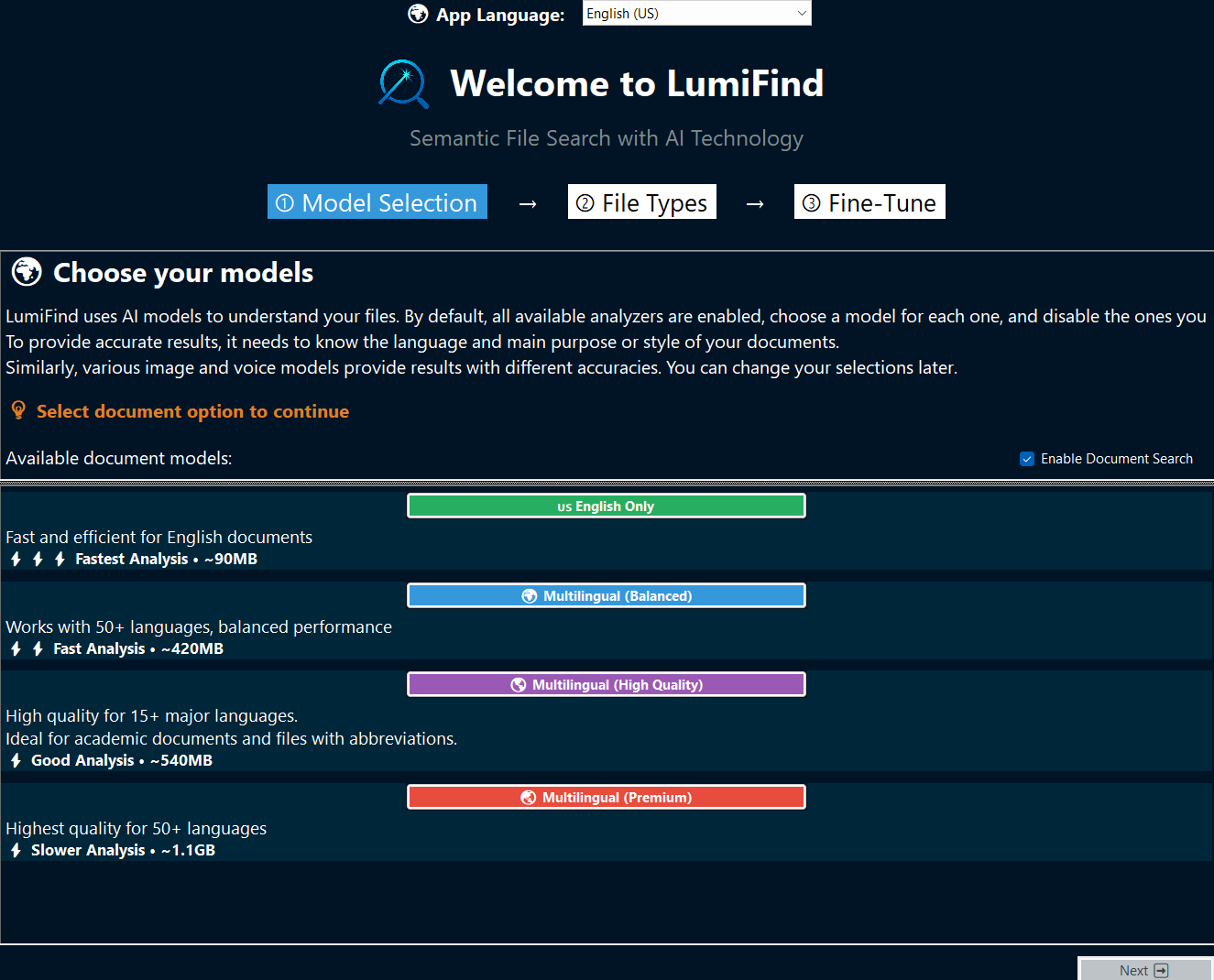The image size is (1214, 980).
Task: Click the LumiFind magnifier logo
Action: 403,83
